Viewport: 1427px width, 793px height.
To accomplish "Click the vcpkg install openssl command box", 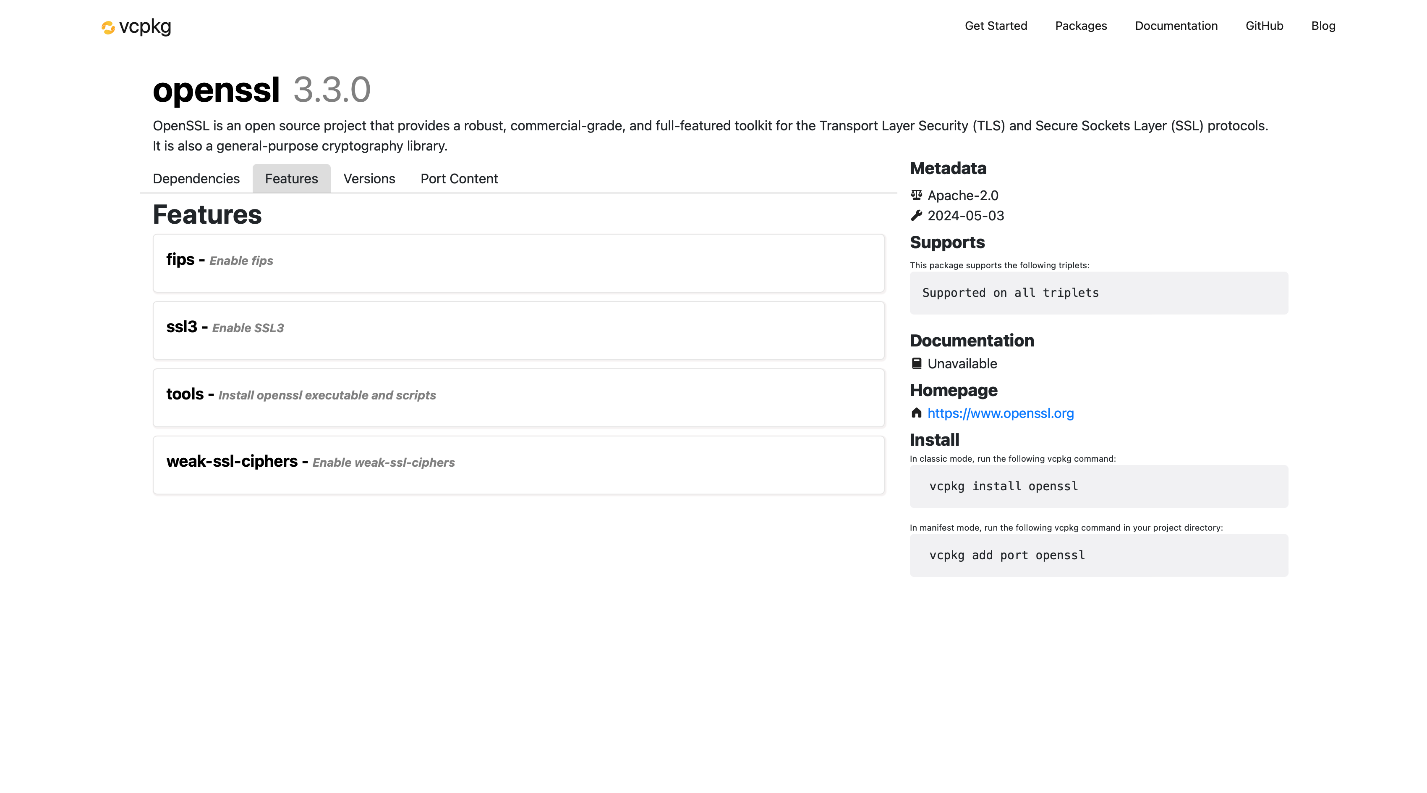I will pos(1098,486).
